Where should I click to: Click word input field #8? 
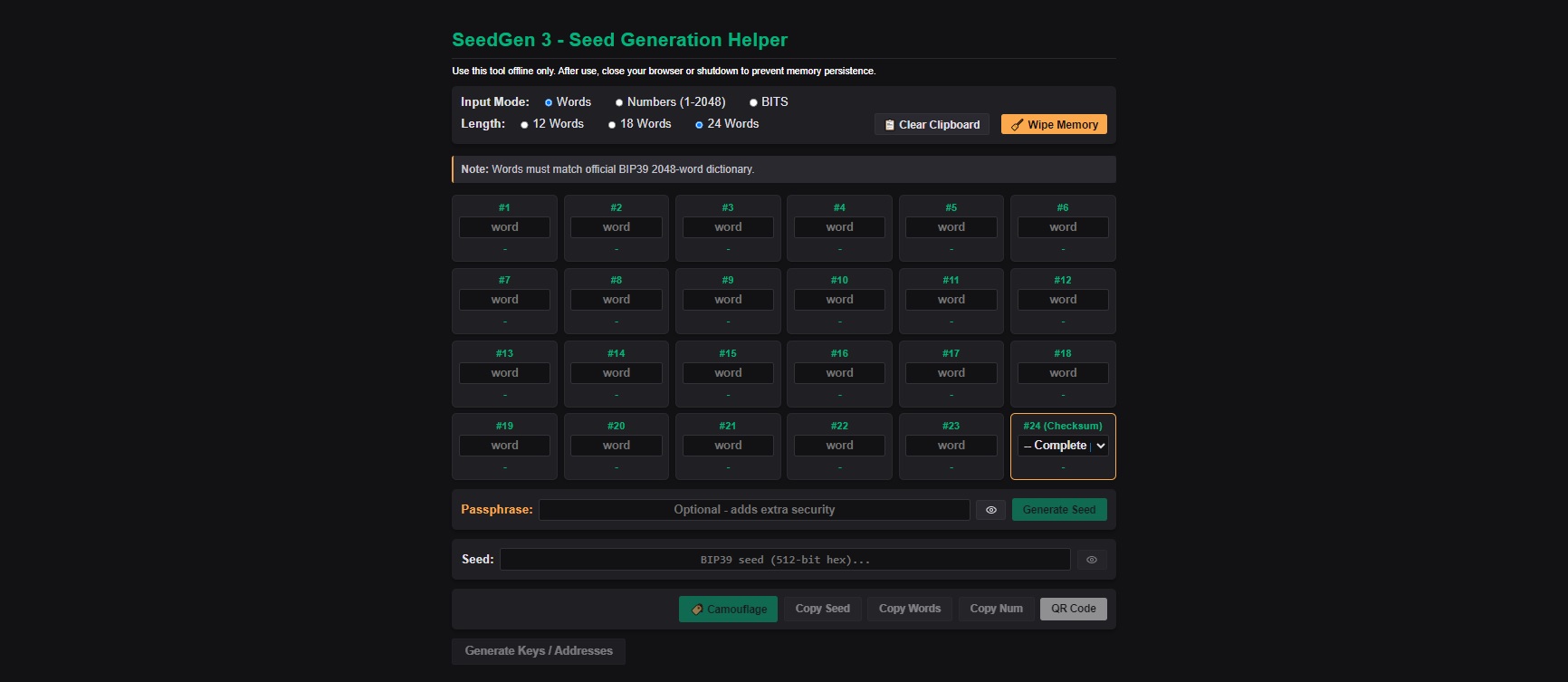pos(617,300)
